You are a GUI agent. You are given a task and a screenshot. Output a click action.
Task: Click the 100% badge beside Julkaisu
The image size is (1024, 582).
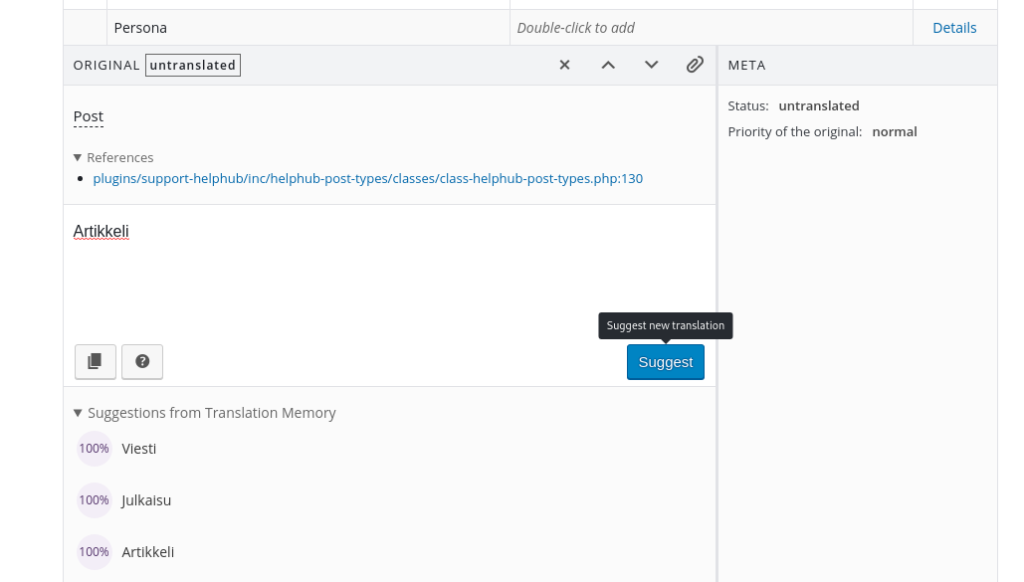click(94, 500)
